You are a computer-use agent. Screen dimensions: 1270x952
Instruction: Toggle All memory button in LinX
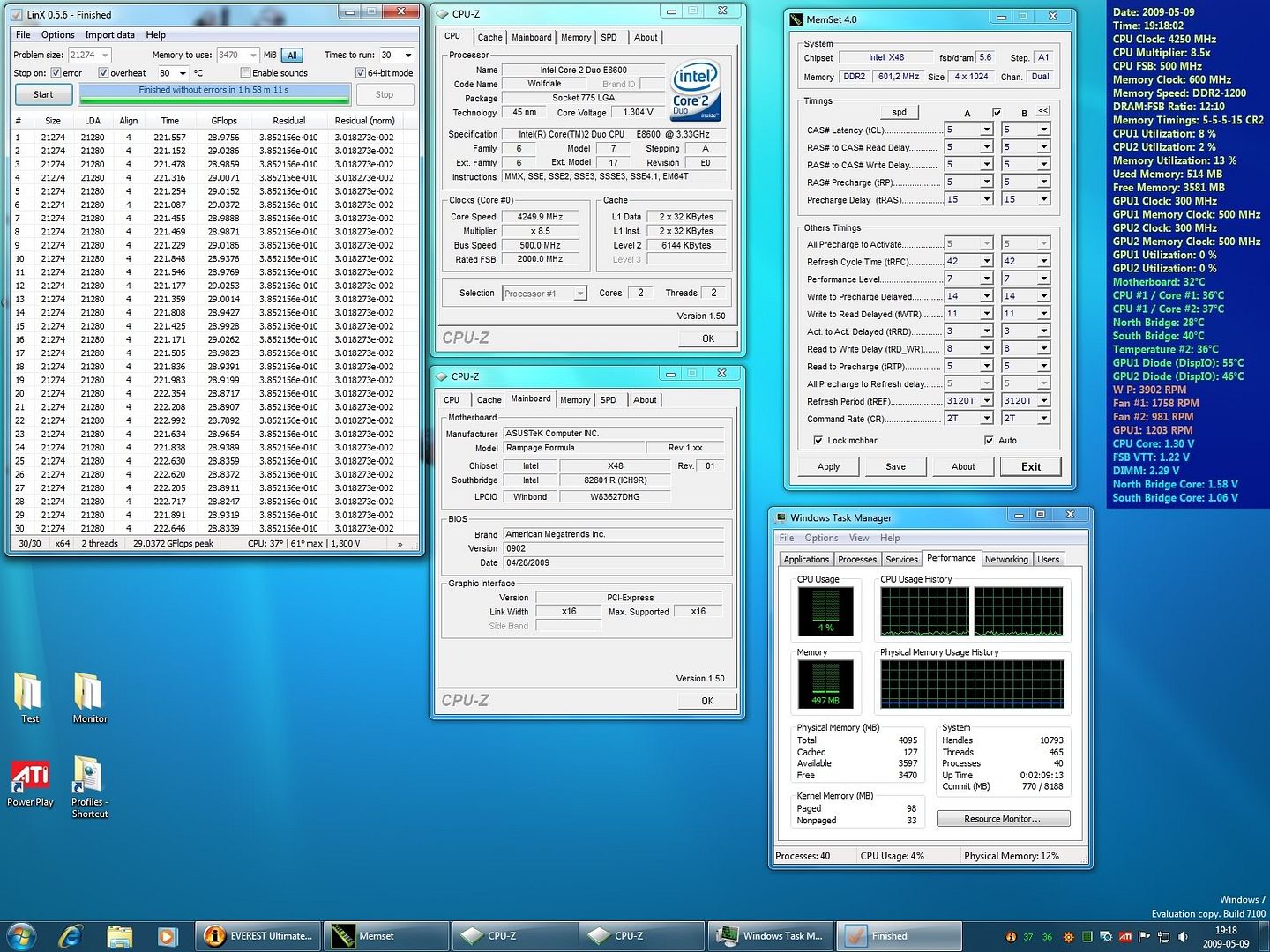pyautogui.click(x=292, y=55)
